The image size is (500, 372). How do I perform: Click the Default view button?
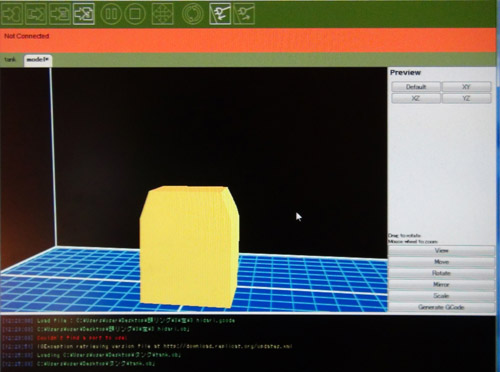[x=416, y=87]
